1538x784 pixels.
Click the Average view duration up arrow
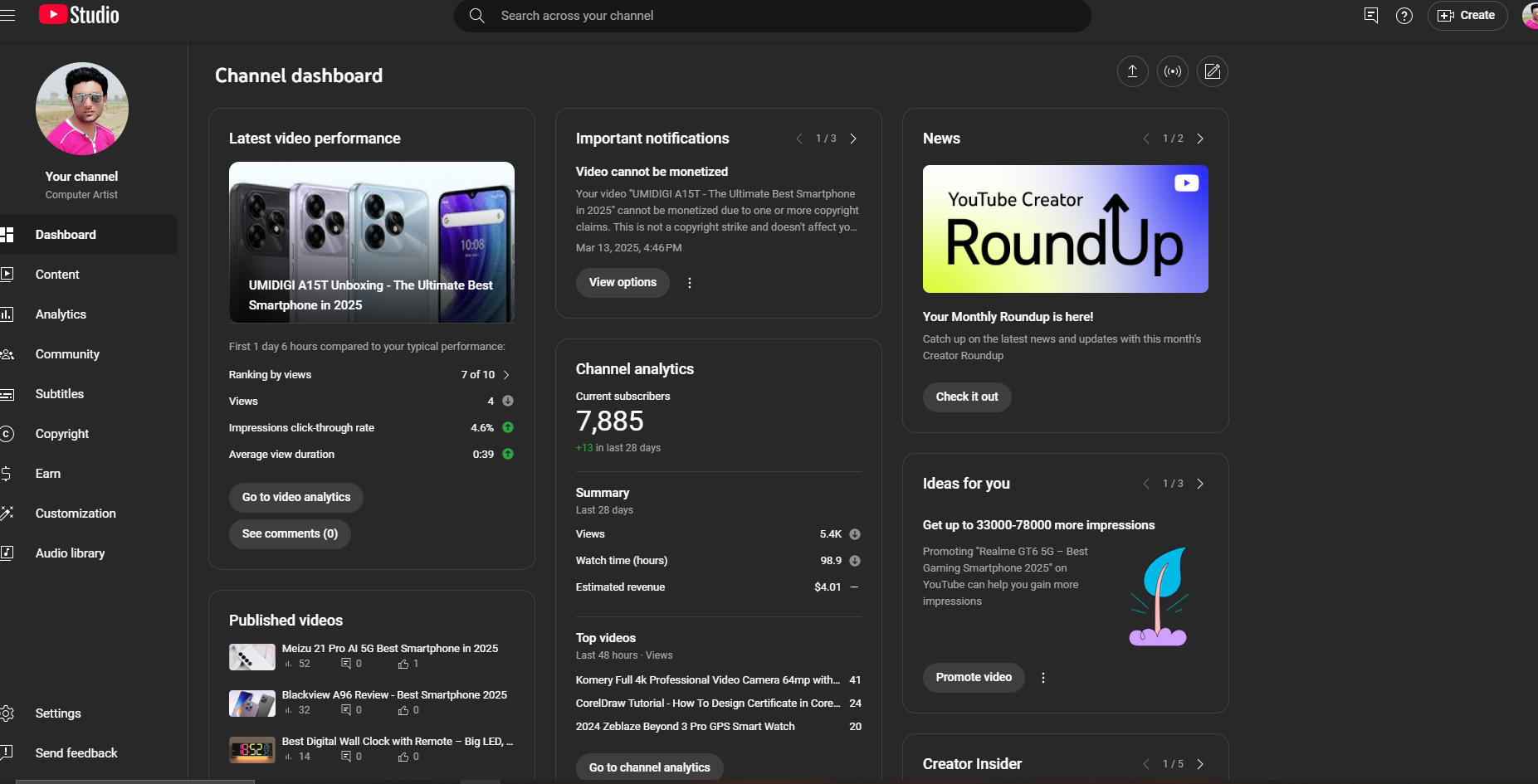[508, 454]
